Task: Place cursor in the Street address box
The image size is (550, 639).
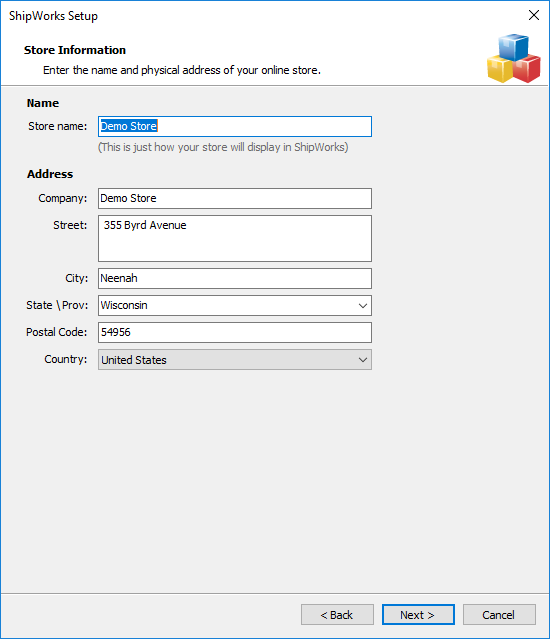Action: 235,238
